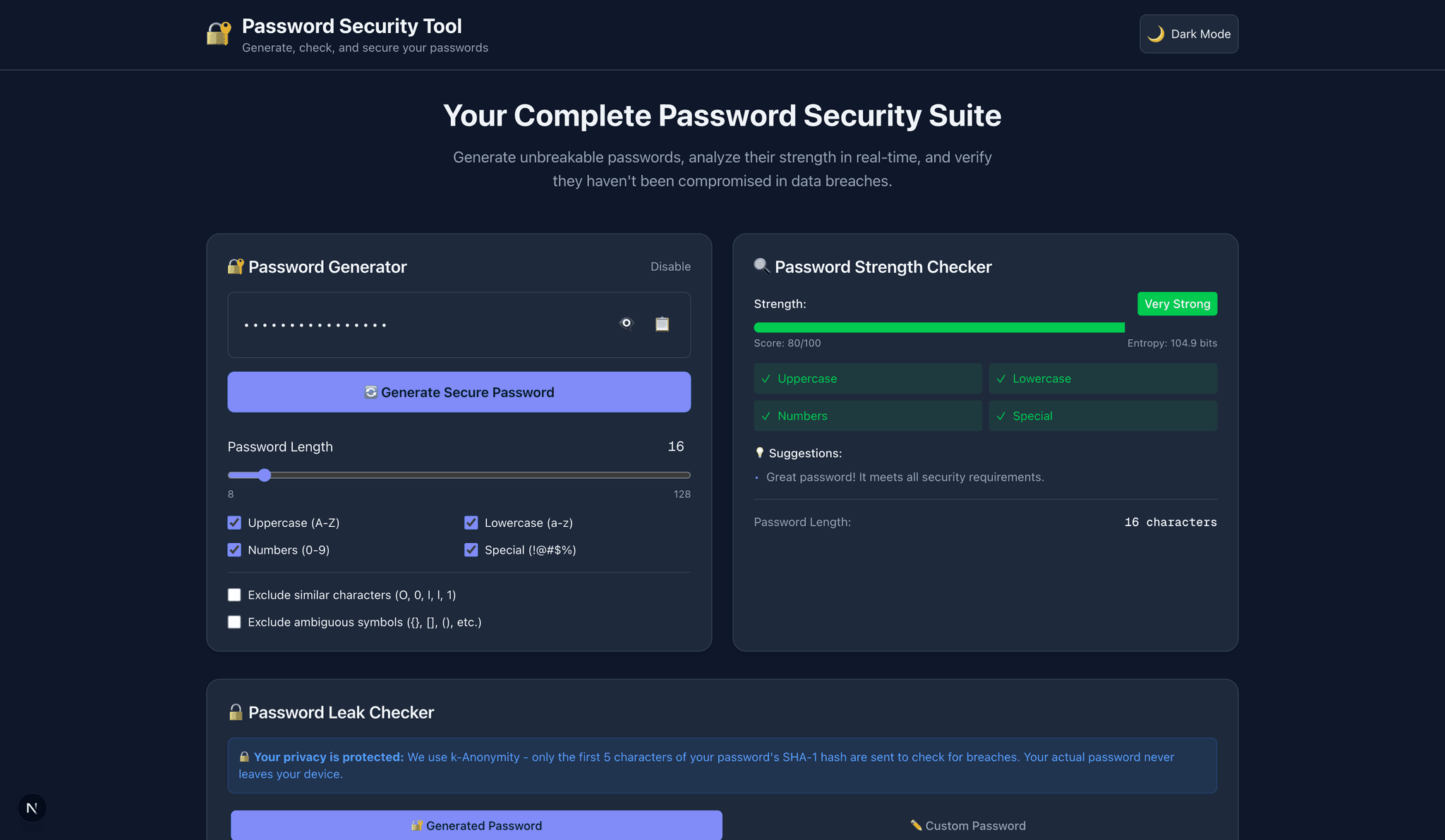Click the lock icon beside Password Generator heading
The width and height of the screenshot is (1445, 840).
[x=235, y=267]
